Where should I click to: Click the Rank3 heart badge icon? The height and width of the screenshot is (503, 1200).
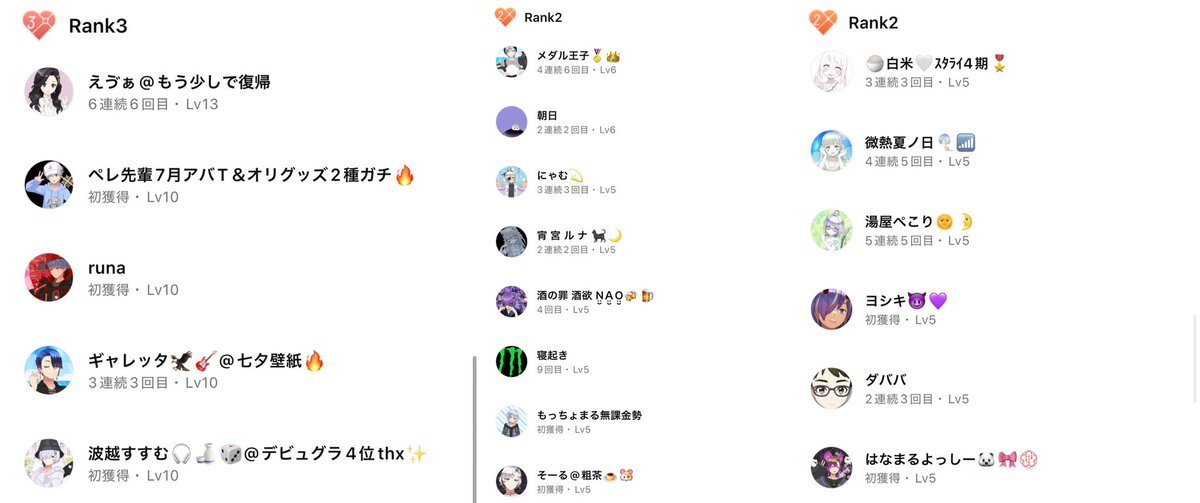point(38,26)
